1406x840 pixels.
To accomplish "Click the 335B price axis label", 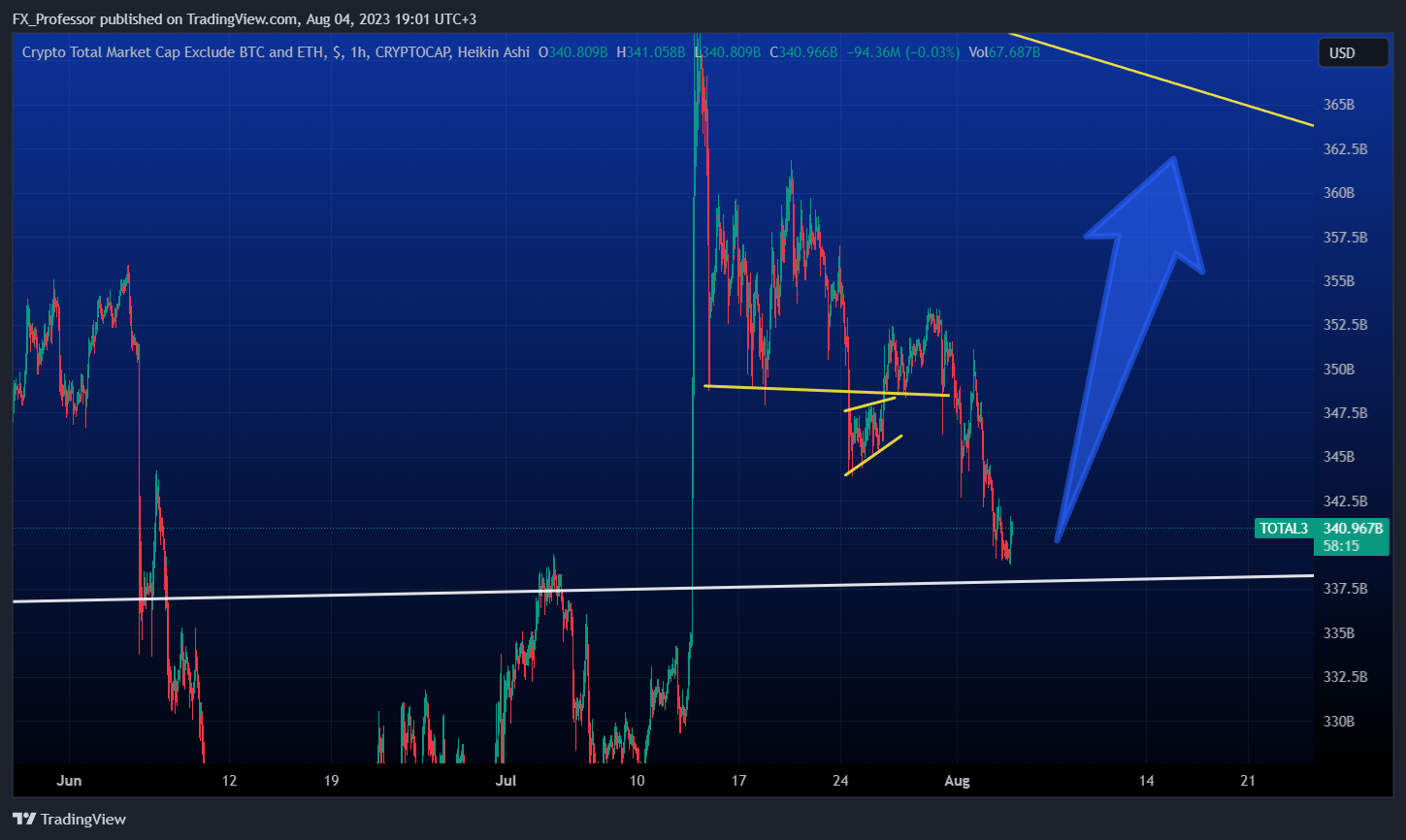I will (1340, 633).
